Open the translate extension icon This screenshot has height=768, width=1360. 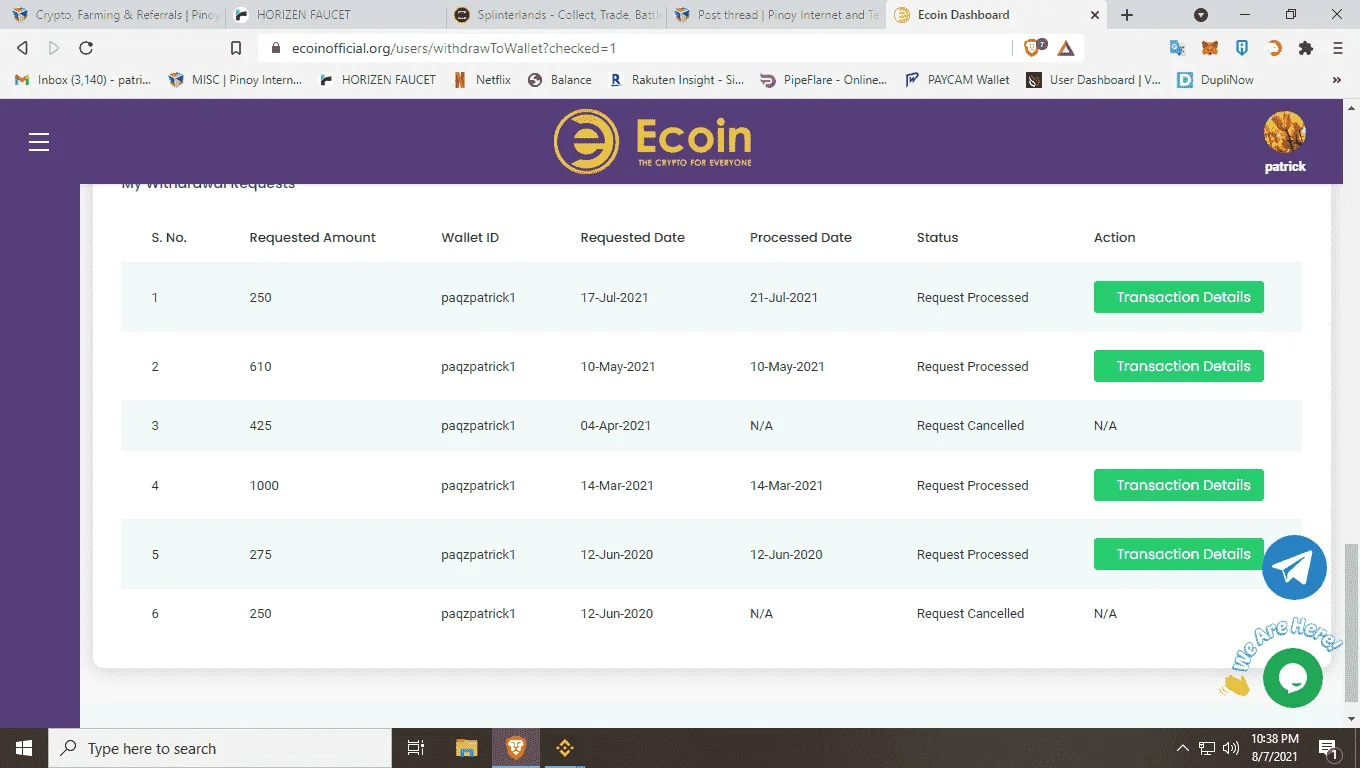(1177, 48)
